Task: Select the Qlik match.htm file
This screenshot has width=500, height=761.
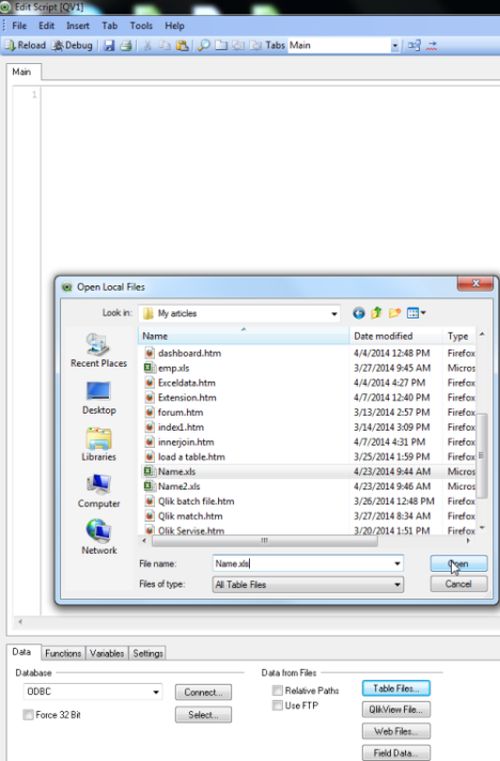Action: tap(190, 516)
